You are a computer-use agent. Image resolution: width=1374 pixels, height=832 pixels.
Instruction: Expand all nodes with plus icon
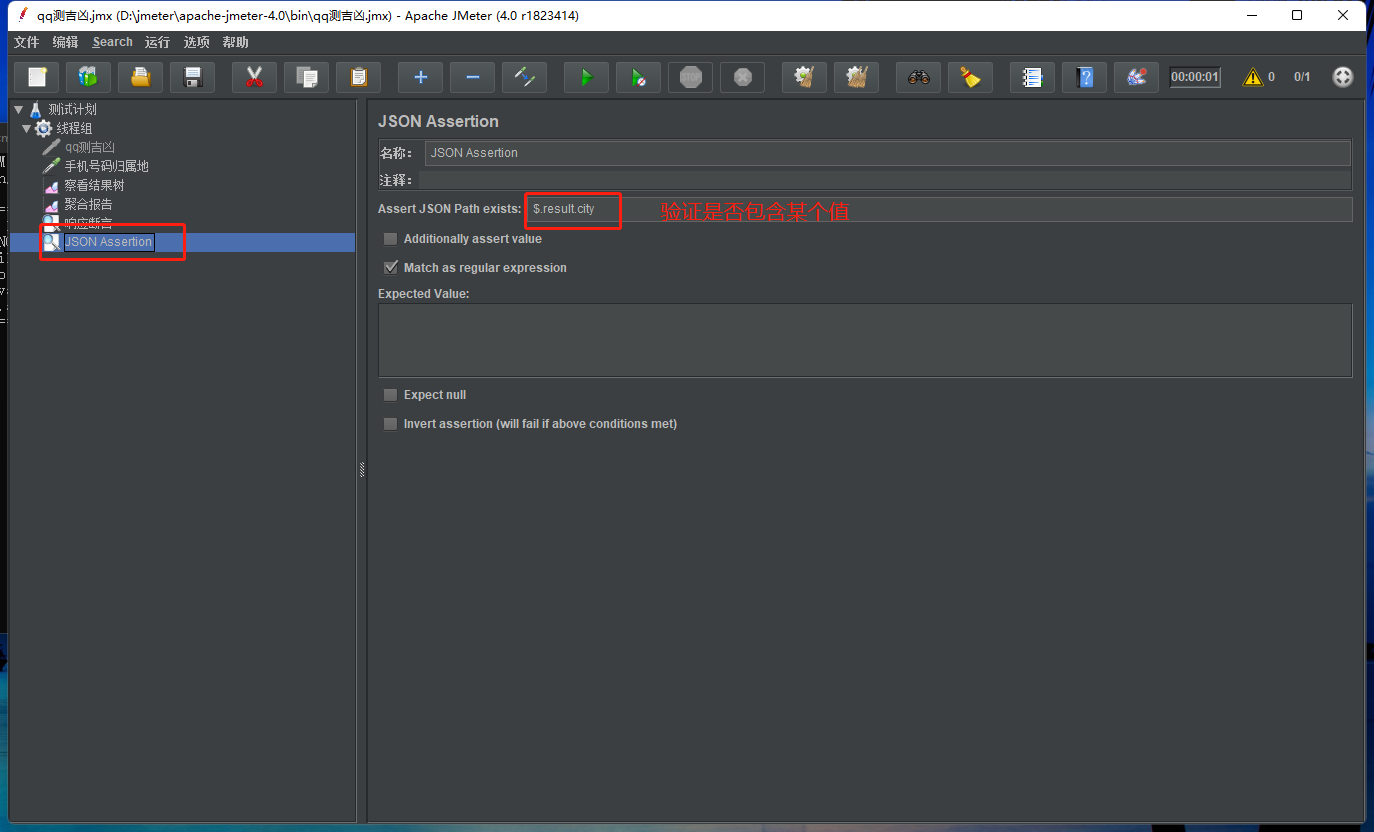tap(420, 77)
